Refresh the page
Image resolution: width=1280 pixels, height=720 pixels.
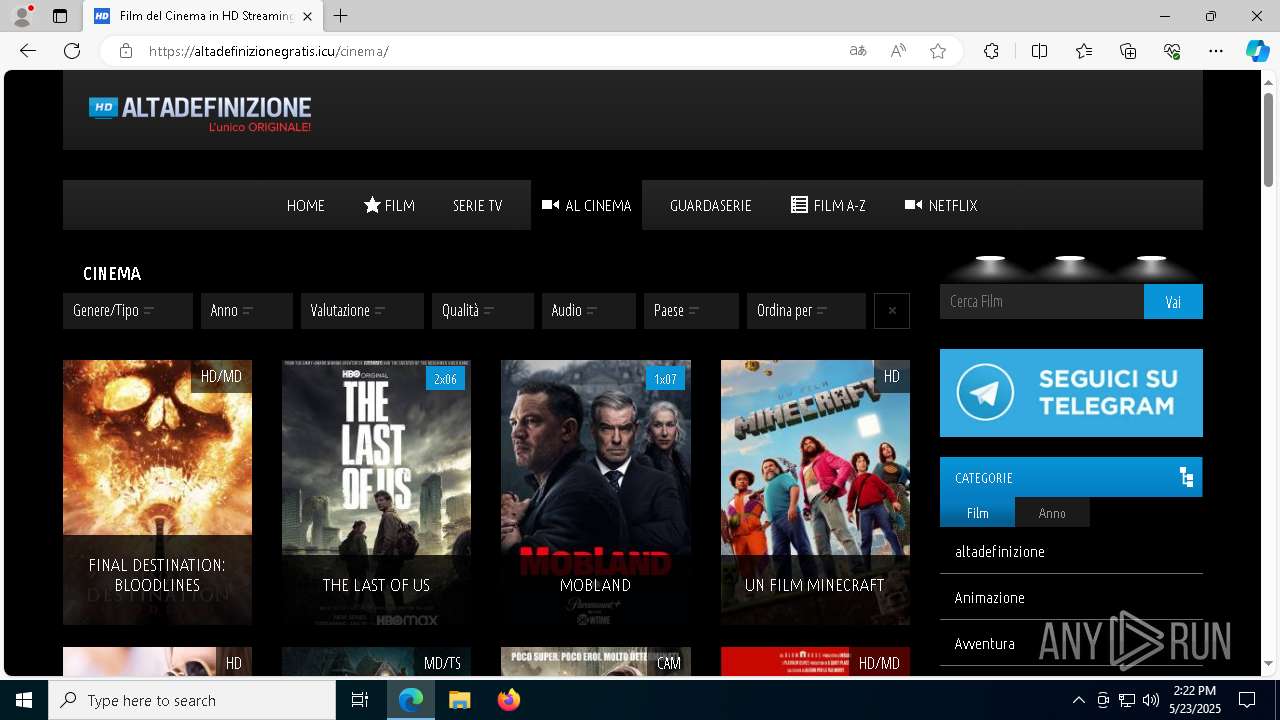pos(72,51)
